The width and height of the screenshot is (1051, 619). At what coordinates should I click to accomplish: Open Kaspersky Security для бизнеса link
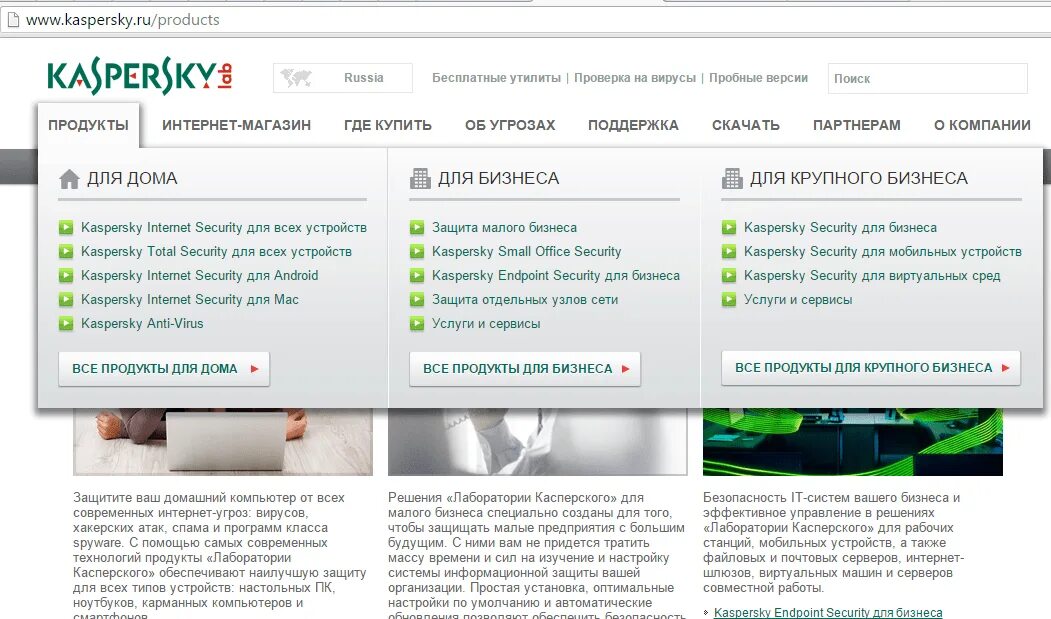[x=841, y=228]
